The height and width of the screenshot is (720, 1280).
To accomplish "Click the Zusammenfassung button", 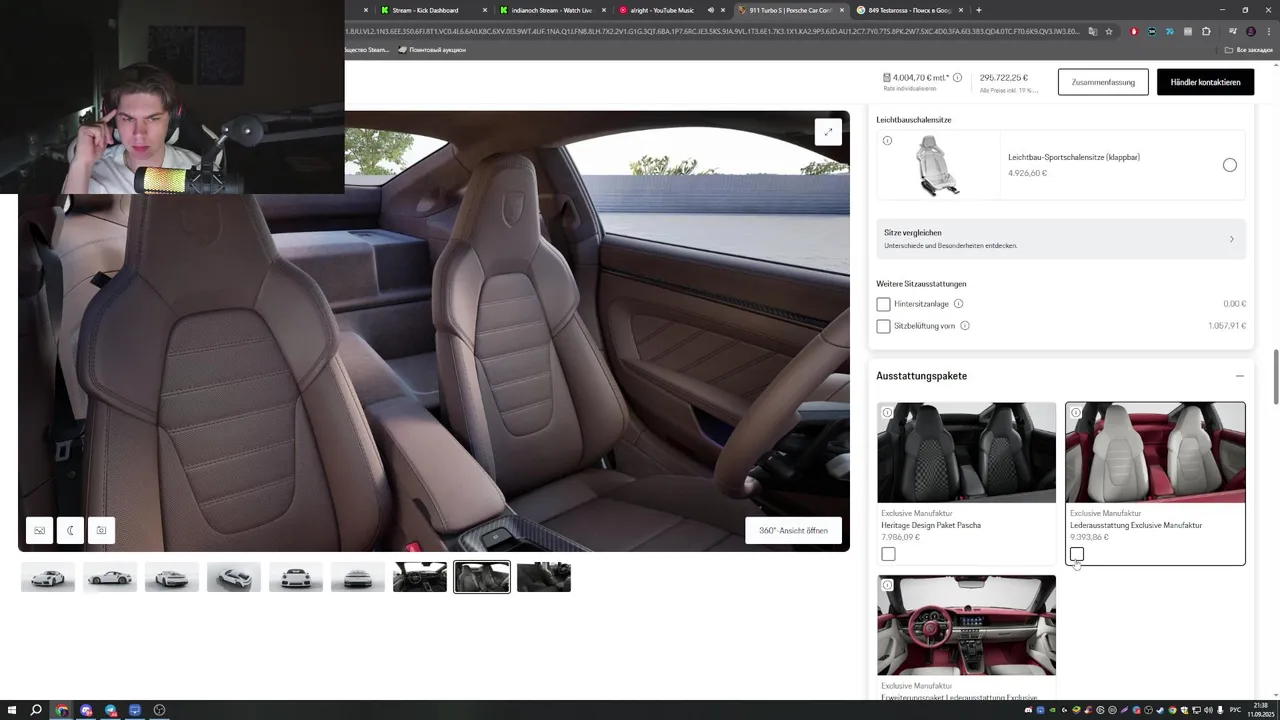I will point(1103,82).
